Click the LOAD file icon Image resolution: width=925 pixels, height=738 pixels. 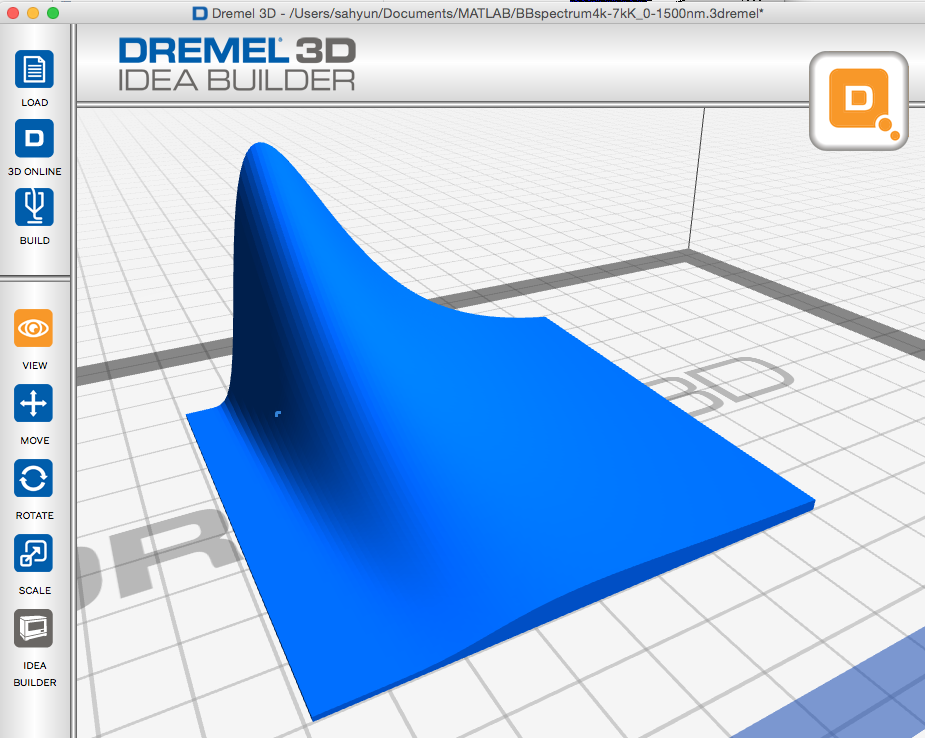[34, 70]
